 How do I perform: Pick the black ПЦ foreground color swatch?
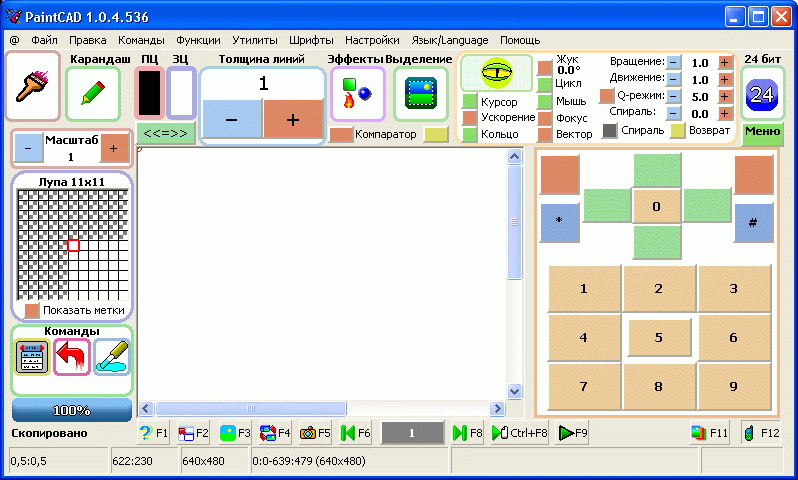[150, 93]
